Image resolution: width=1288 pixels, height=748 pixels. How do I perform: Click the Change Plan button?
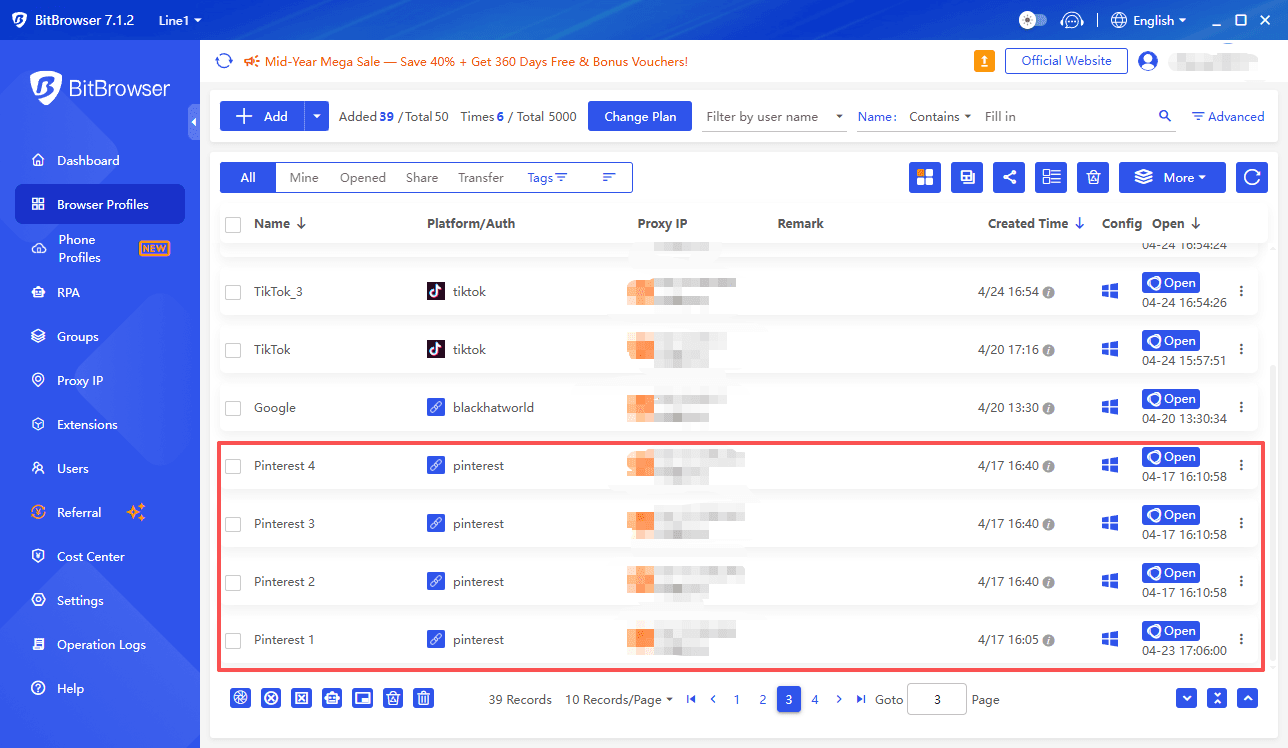pos(640,116)
